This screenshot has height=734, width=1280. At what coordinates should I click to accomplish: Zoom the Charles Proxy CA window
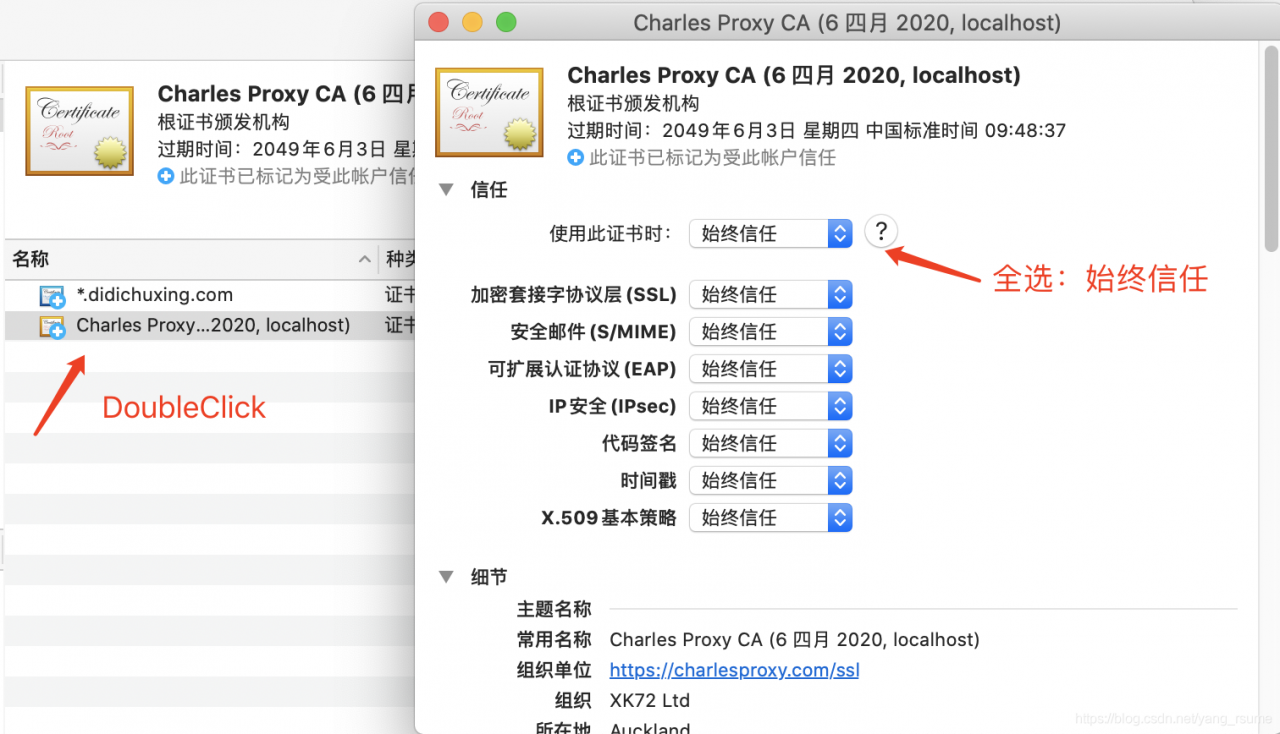[x=506, y=22]
